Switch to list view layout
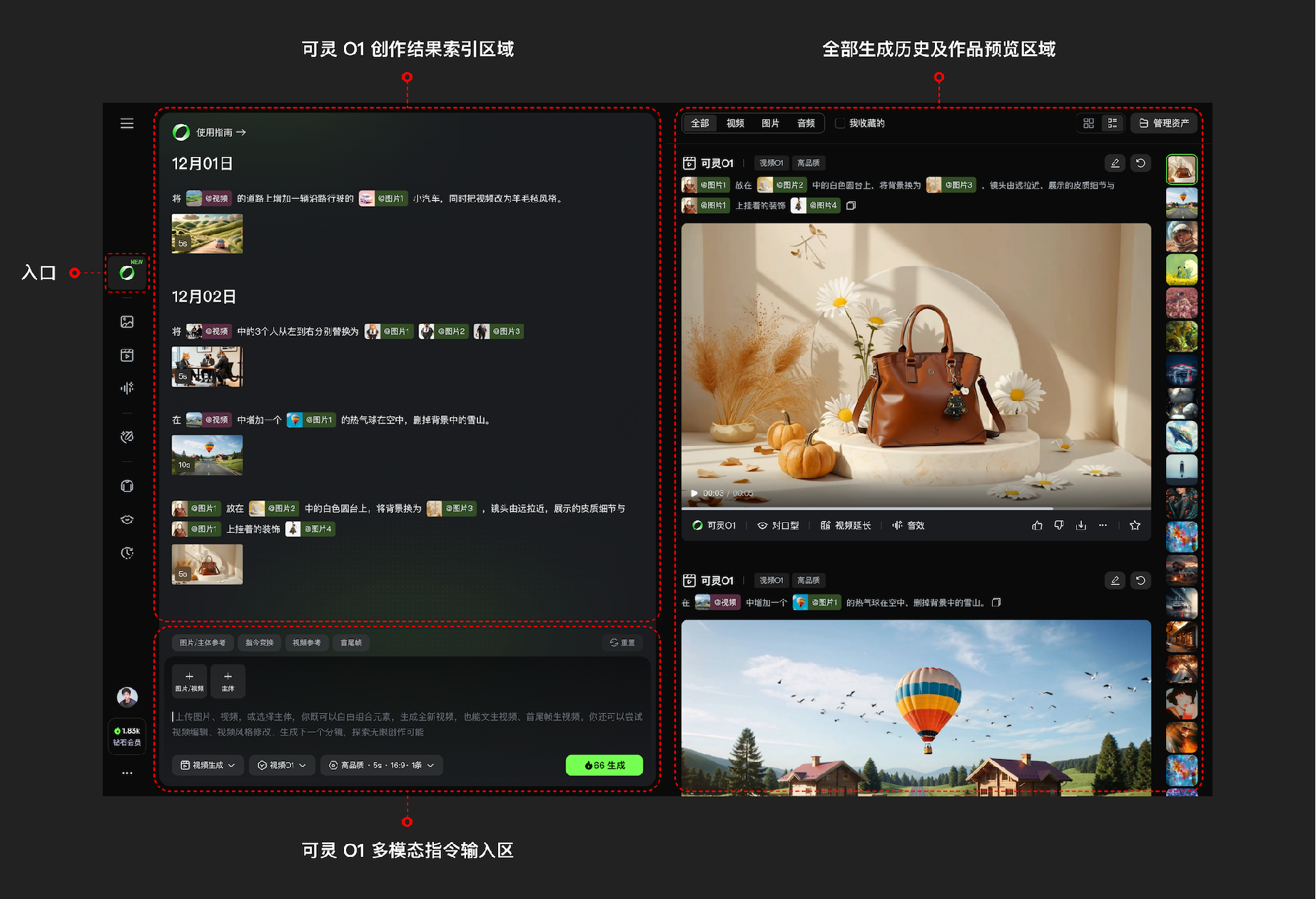The width and height of the screenshot is (1316, 899). click(1112, 123)
